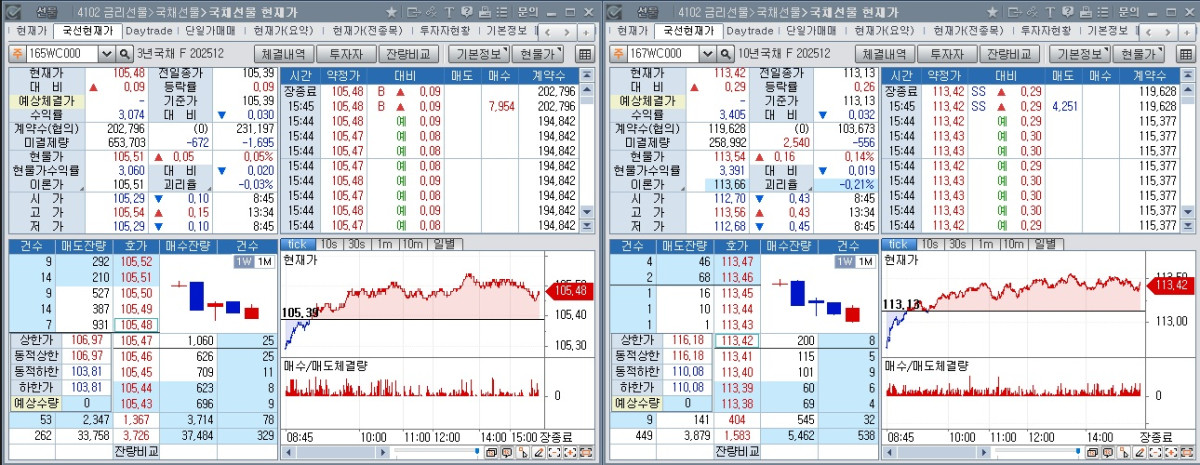Click the font T icon in left window title bar

click(449, 12)
